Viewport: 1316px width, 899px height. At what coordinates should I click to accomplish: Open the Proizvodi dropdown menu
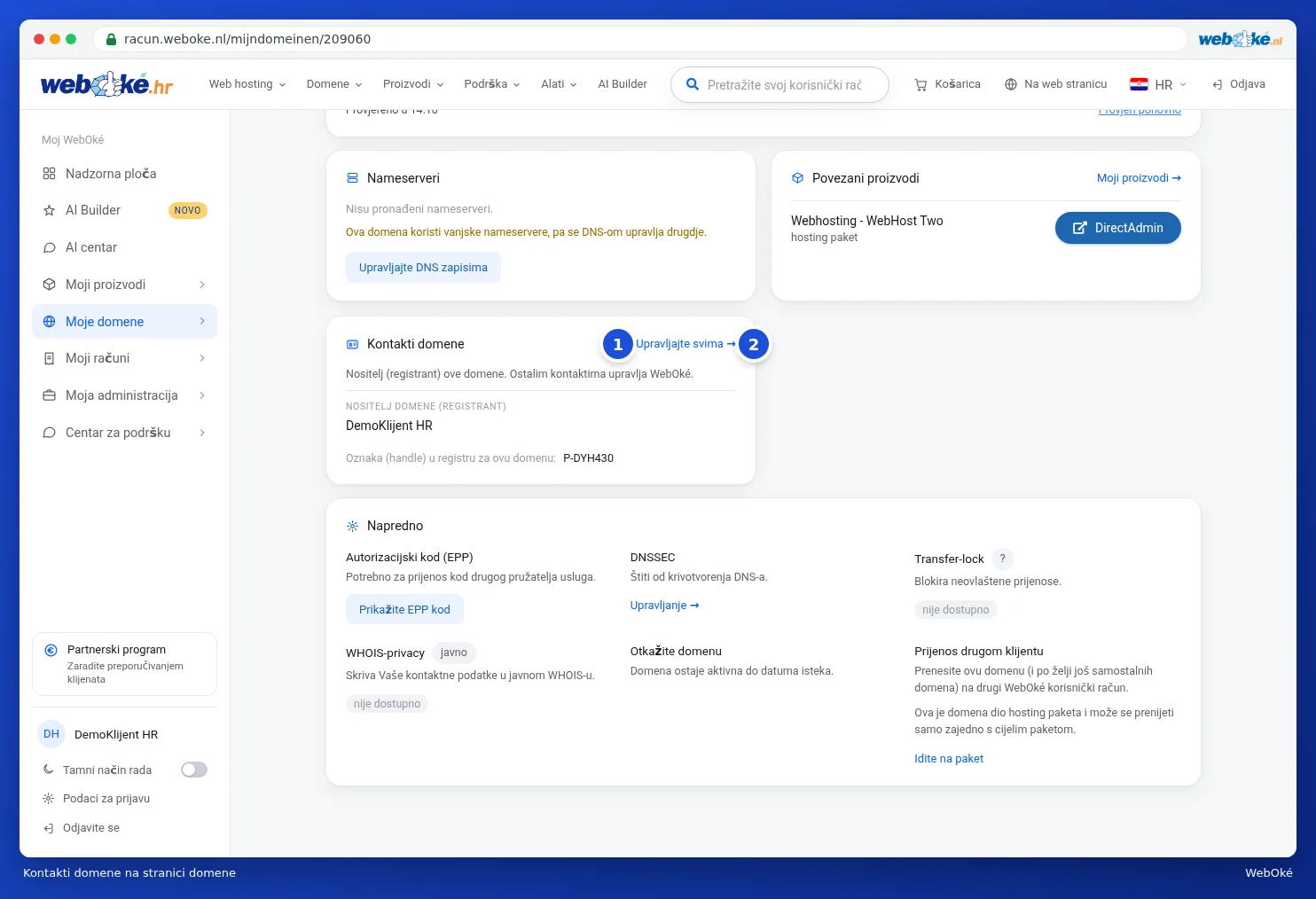point(413,84)
